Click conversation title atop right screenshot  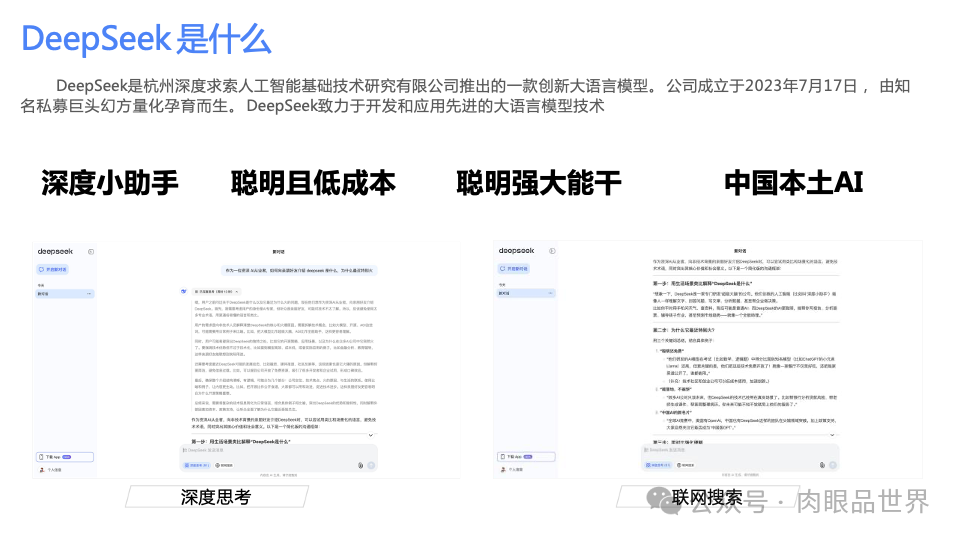point(740,251)
